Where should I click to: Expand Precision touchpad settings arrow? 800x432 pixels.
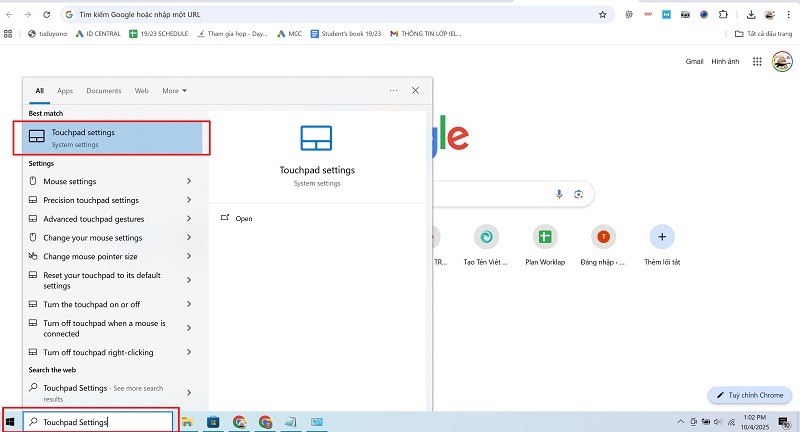tap(189, 200)
